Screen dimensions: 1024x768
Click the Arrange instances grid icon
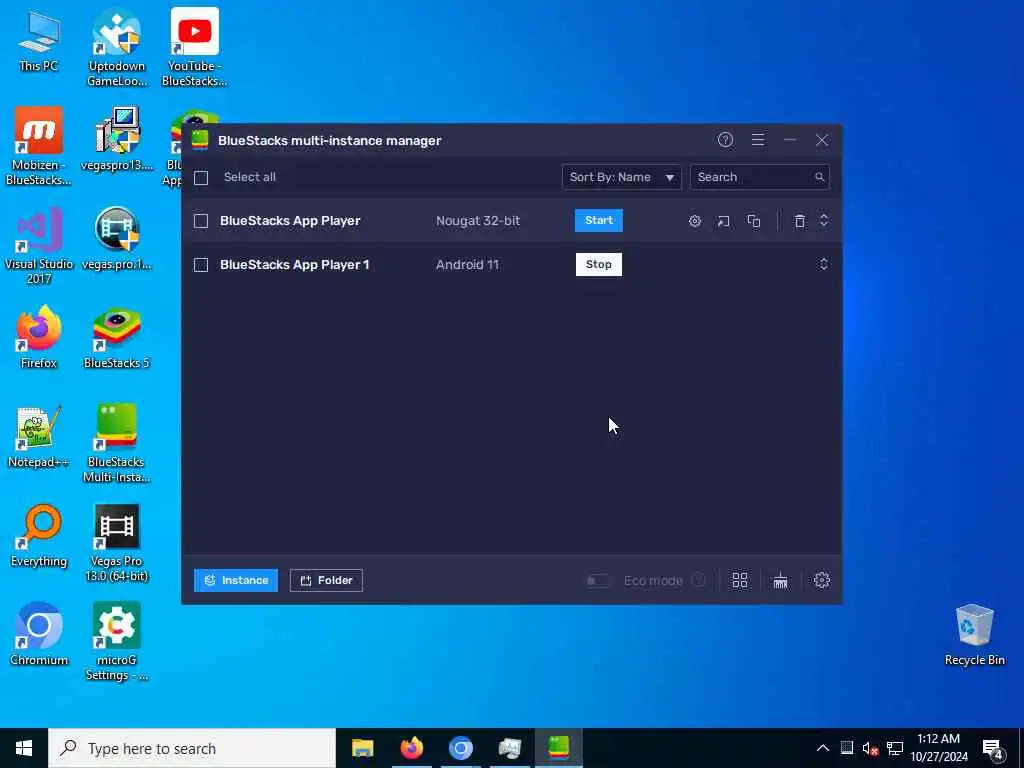(x=739, y=580)
